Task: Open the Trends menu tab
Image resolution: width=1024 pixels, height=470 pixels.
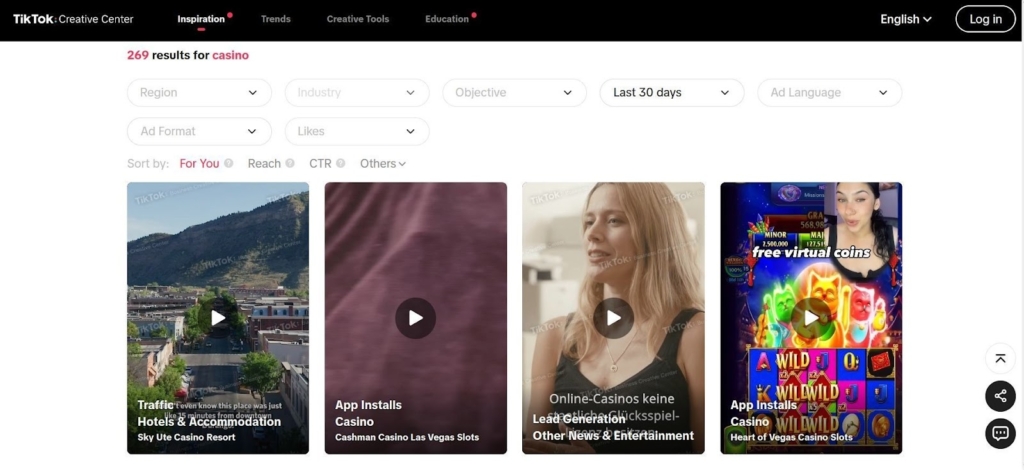Action: click(x=276, y=19)
